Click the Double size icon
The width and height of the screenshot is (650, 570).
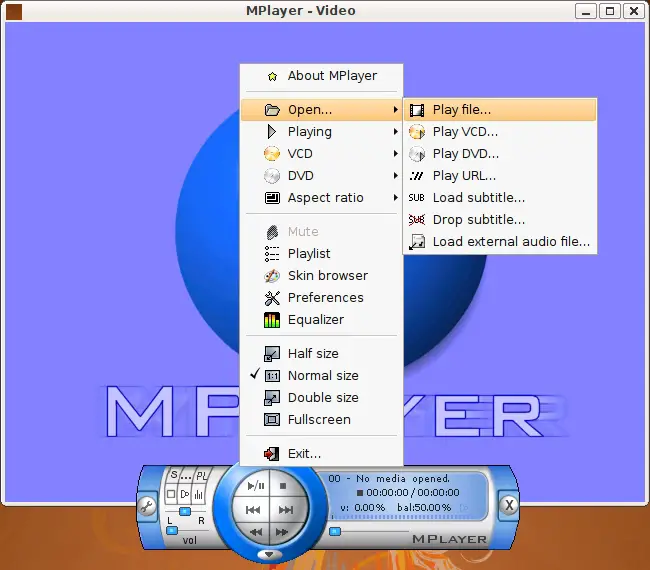[x=272, y=398]
